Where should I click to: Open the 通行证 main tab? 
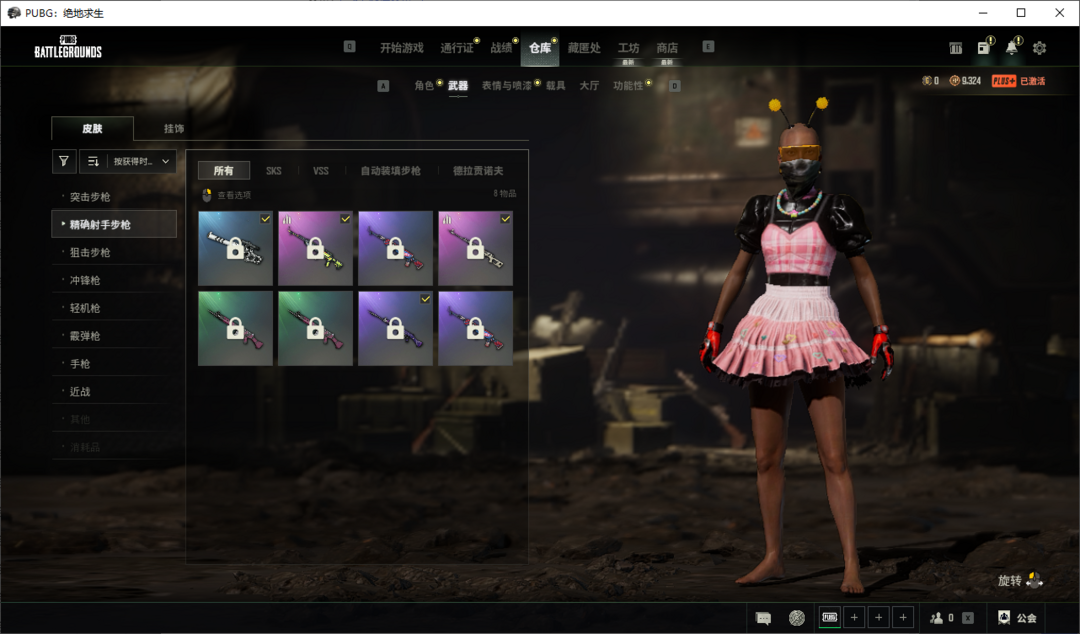point(457,48)
